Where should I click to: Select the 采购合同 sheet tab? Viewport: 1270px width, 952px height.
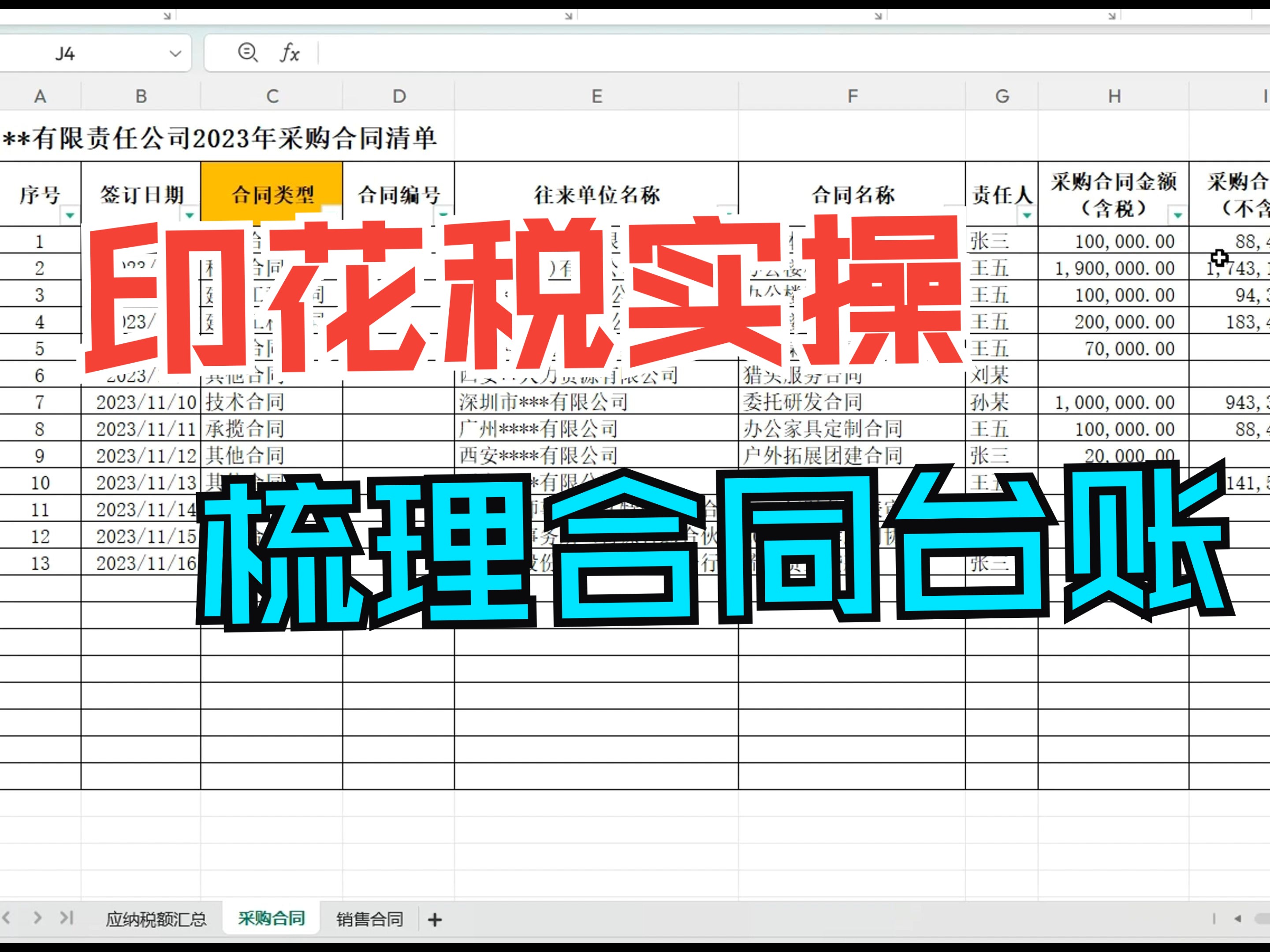click(x=271, y=918)
